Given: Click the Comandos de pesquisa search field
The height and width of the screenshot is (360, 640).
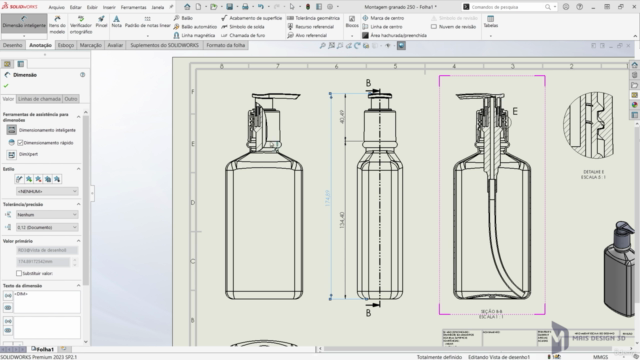Looking at the screenshot, I should coord(508,7).
